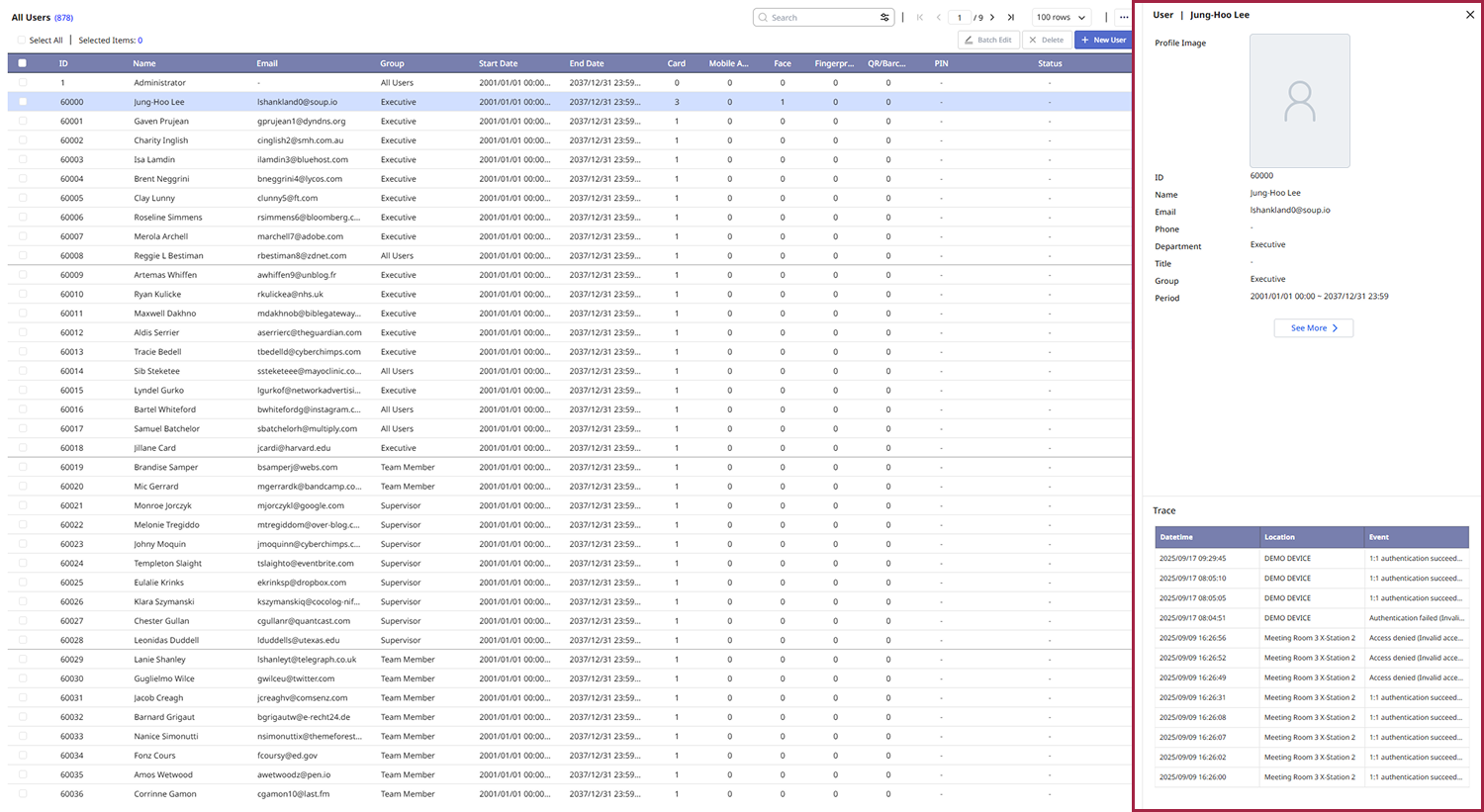
Task: Jump to the first page of users
Action: pos(920,18)
